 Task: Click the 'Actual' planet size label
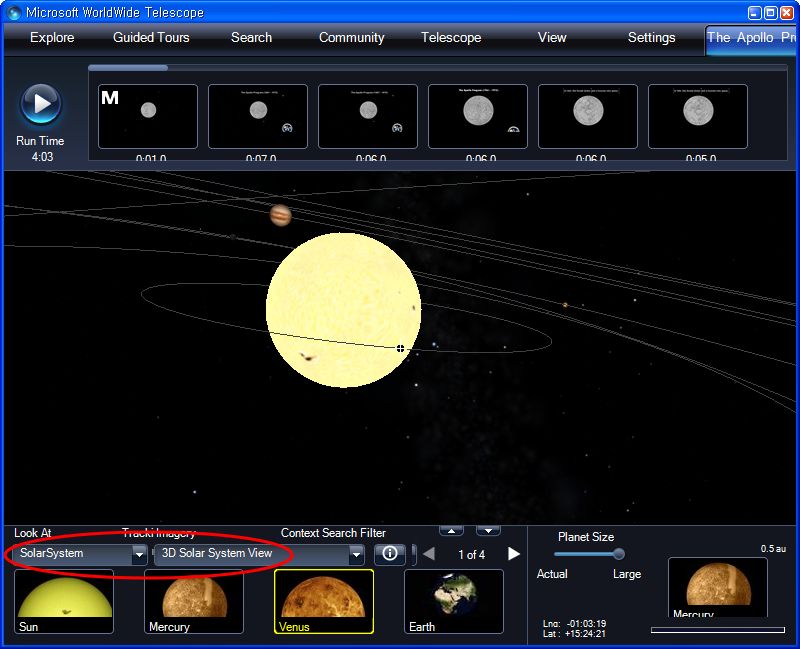pos(552,574)
